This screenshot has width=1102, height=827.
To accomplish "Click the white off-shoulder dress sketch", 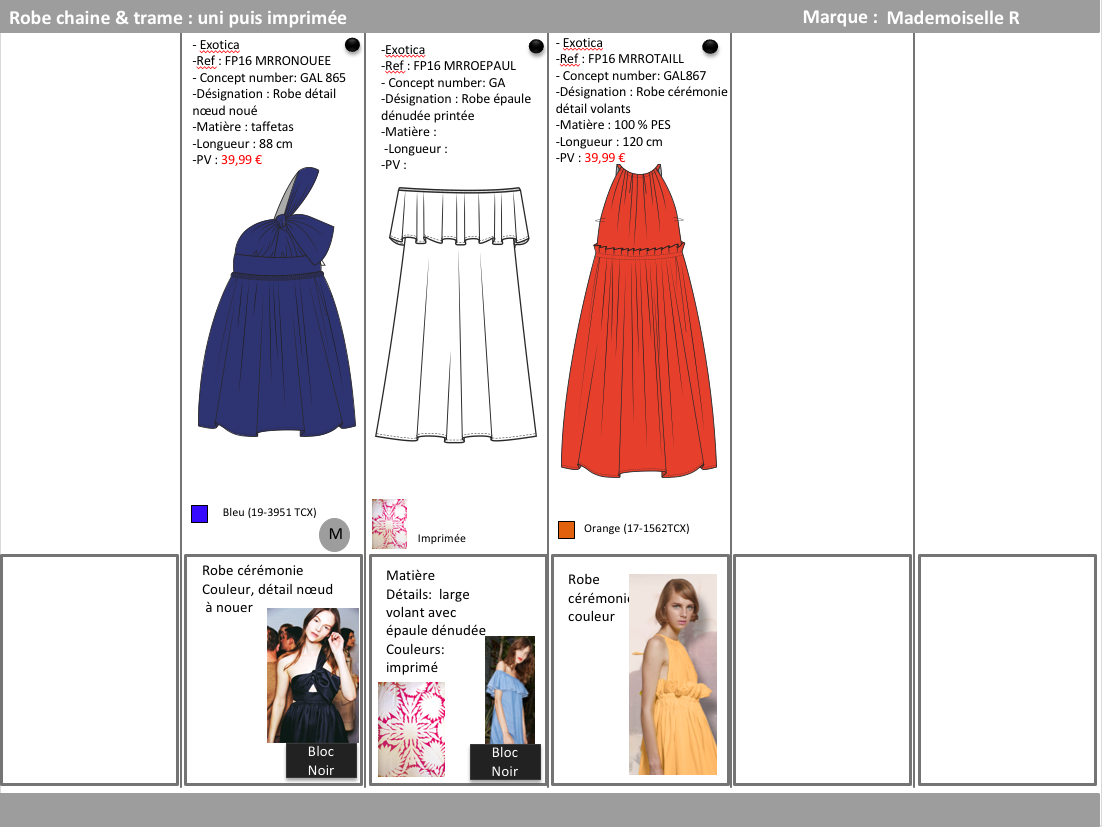I will point(457,315).
